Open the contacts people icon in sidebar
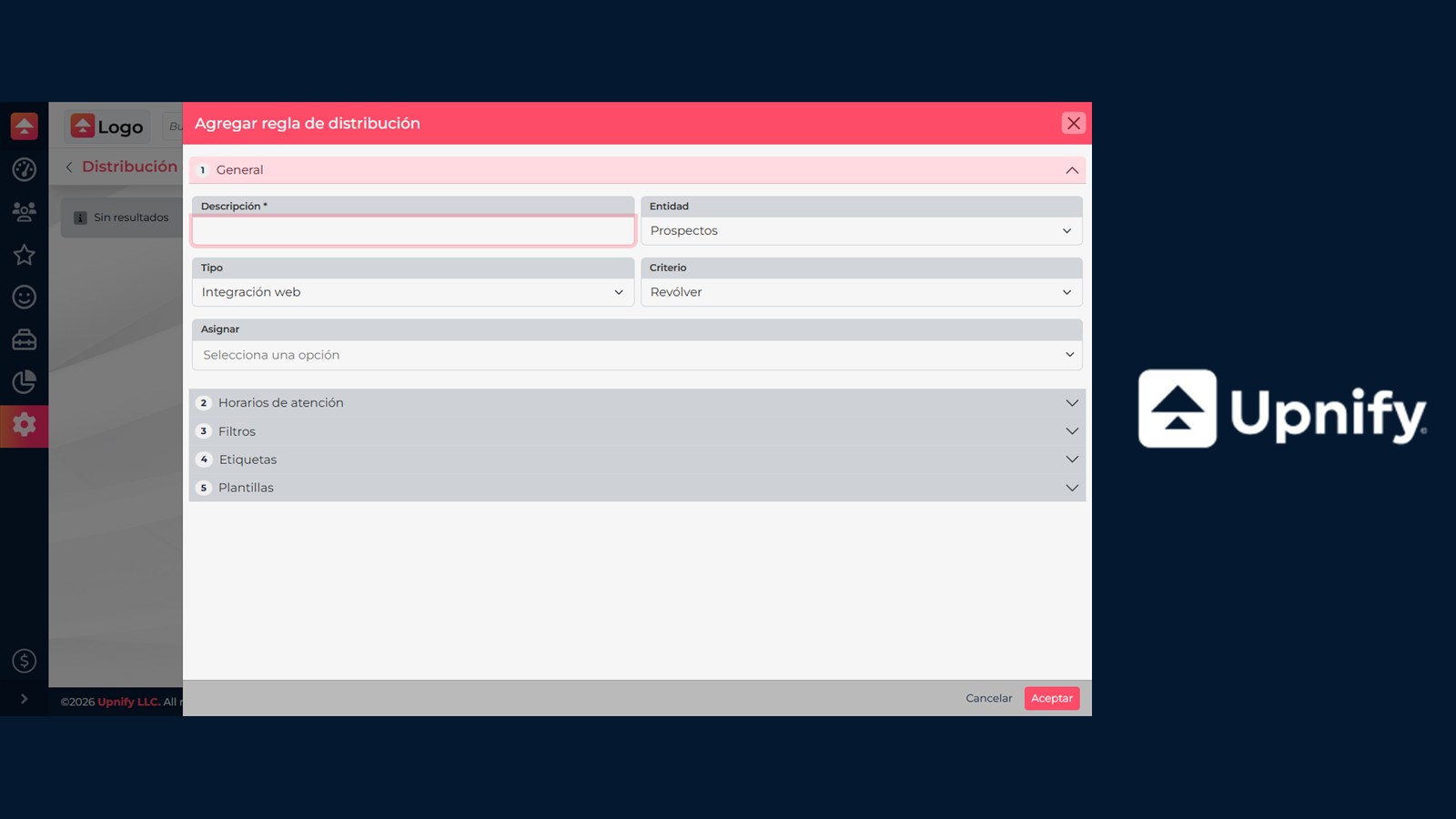Image resolution: width=1456 pixels, height=819 pixels. [x=25, y=212]
